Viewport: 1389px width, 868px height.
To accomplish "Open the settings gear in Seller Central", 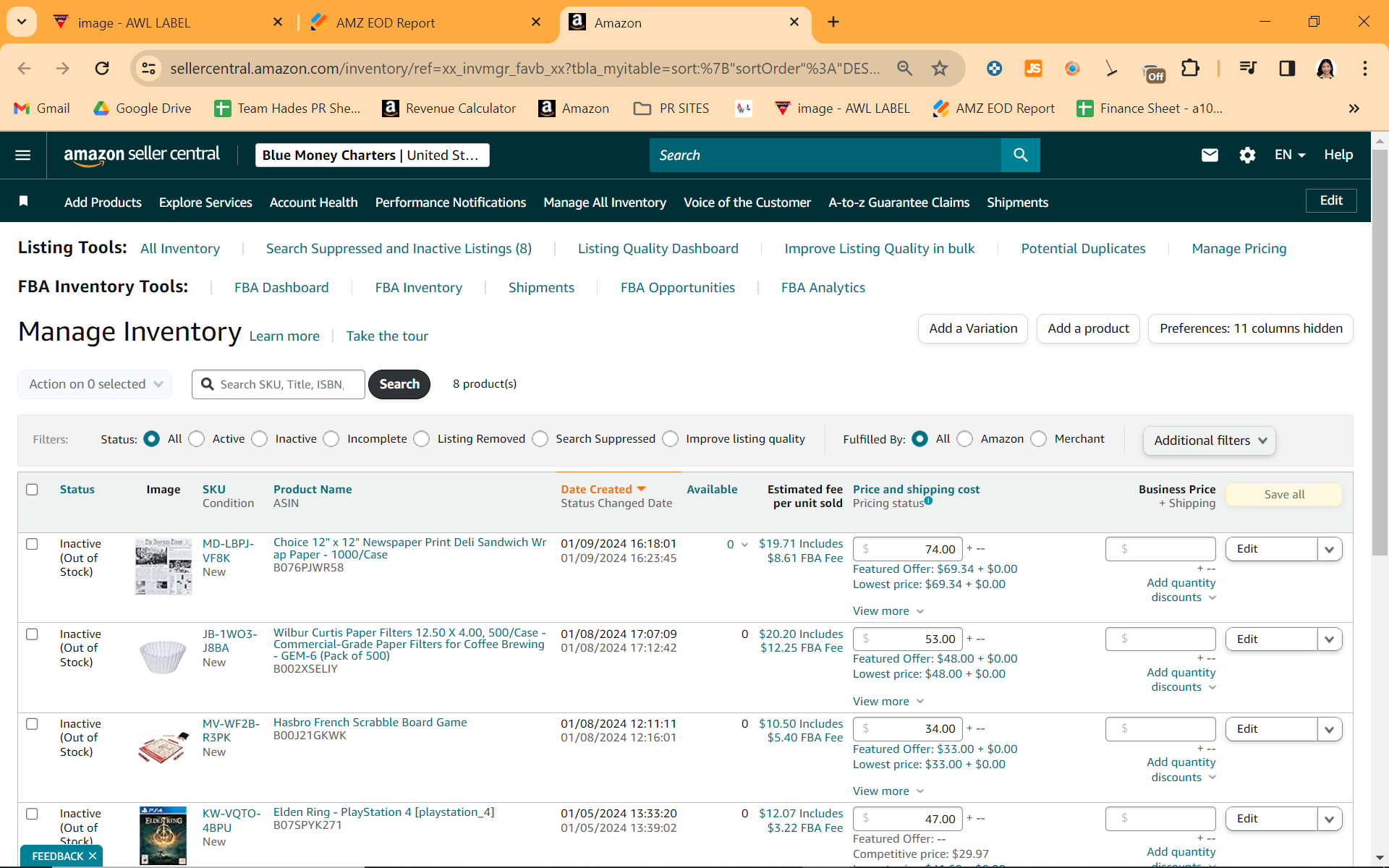I will pyautogui.click(x=1247, y=155).
